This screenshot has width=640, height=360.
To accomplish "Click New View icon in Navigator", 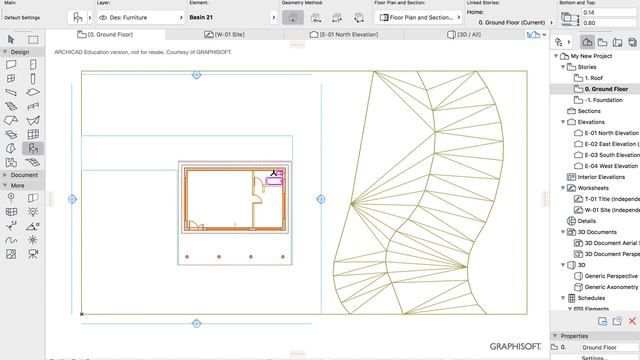I will point(617,321).
